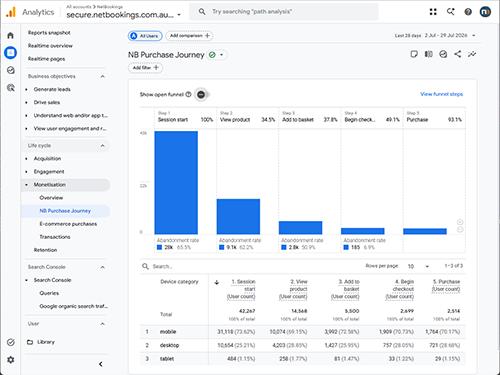This screenshot has height=375, width=500.
Task: Open the report title status dropdown arrow
Action: [x=221, y=55]
